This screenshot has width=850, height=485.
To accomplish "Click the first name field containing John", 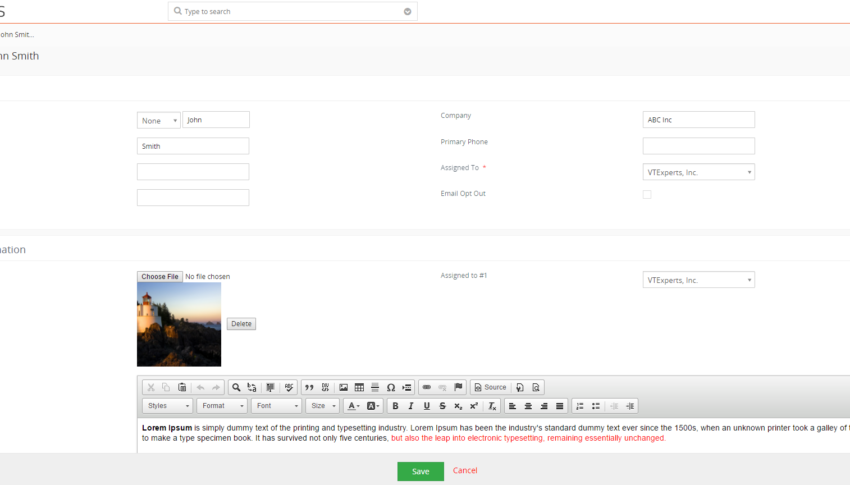I will (216, 120).
